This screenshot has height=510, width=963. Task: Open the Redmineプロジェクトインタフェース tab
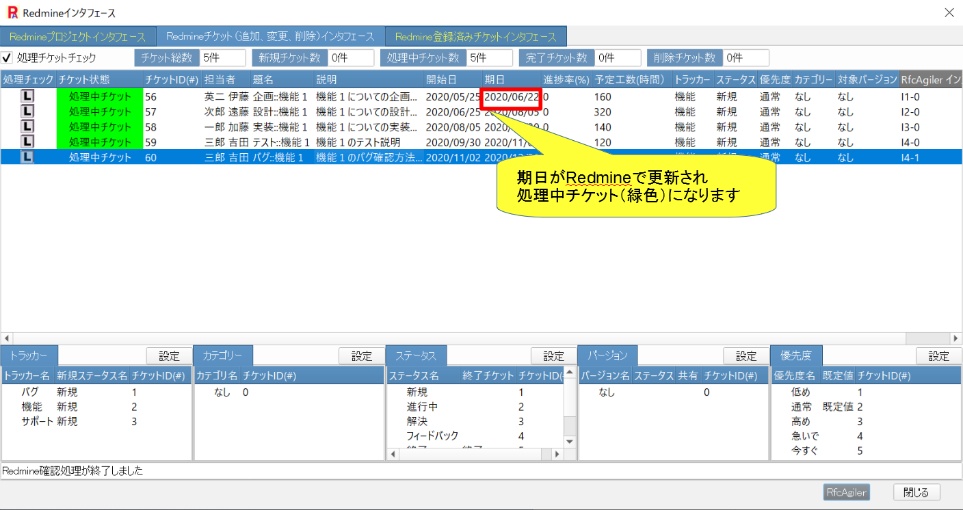tap(77, 37)
